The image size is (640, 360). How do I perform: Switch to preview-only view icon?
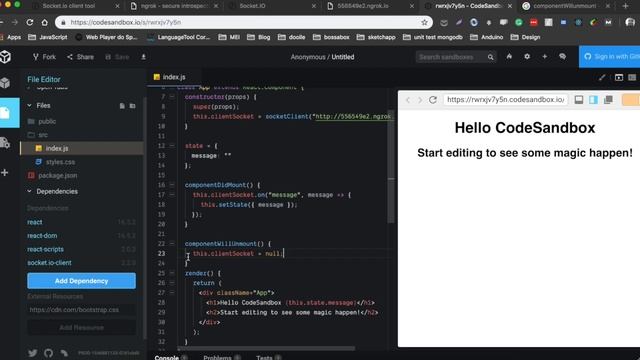pyautogui.click(x=632, y=78)
